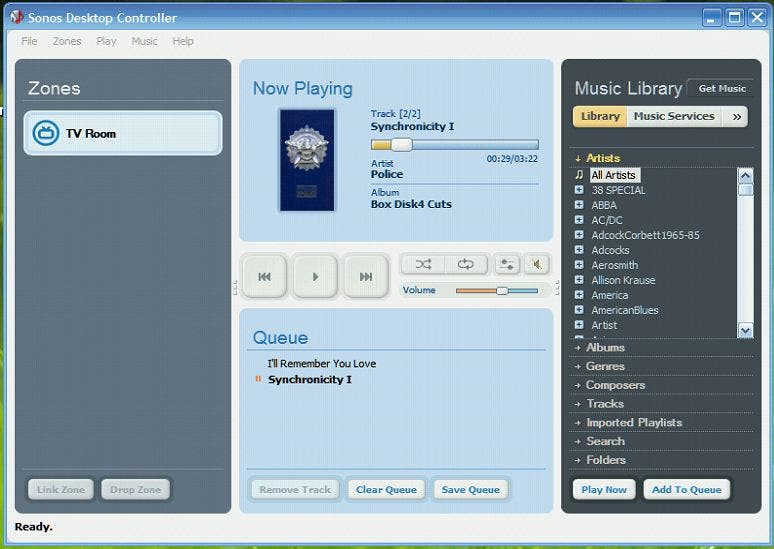774x549 pixels.
Task: Click the play button
Action: point(315,276)
